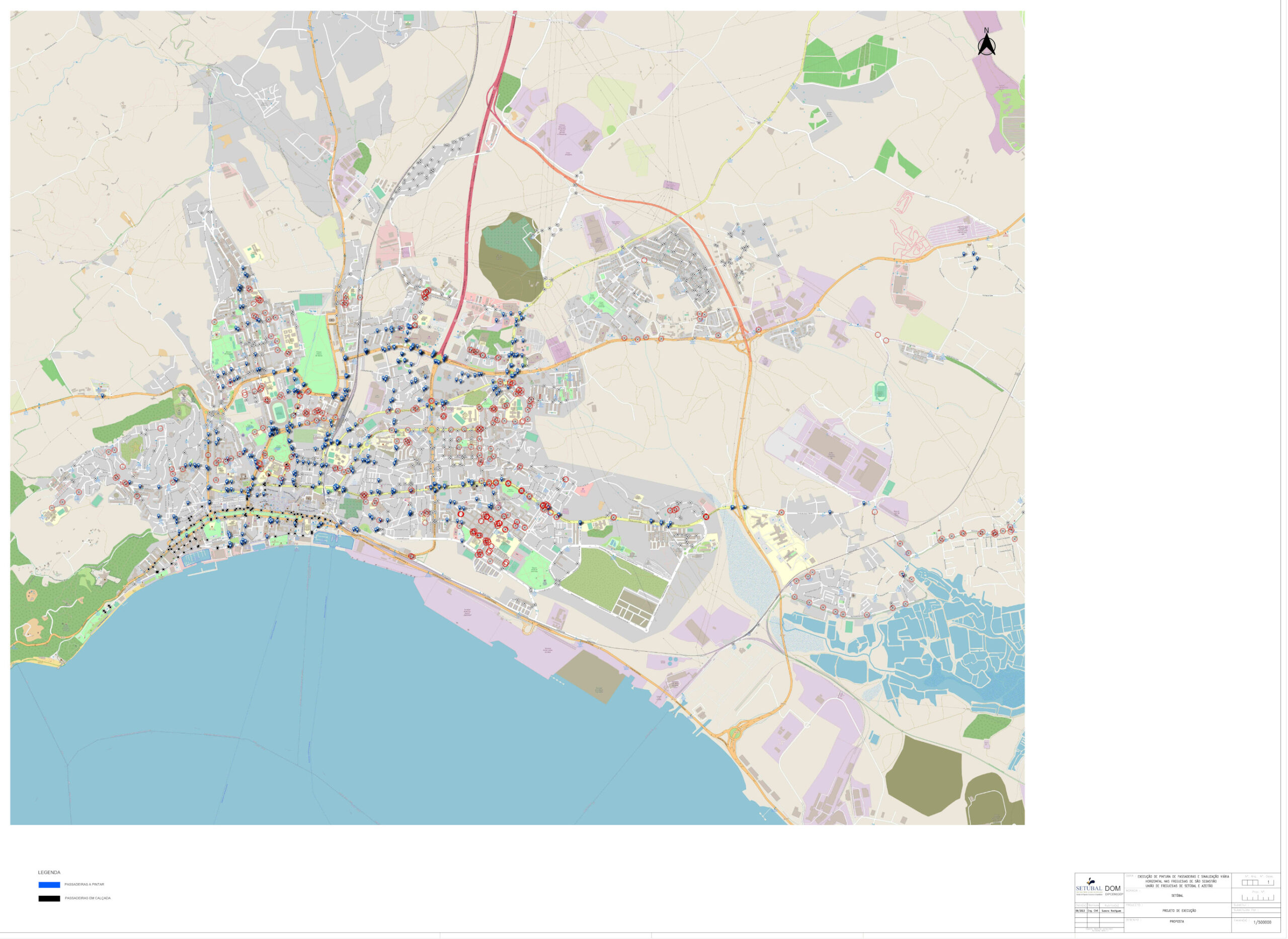Click the DOM department text
The image size is (1288, 939).
(1112, 888)
